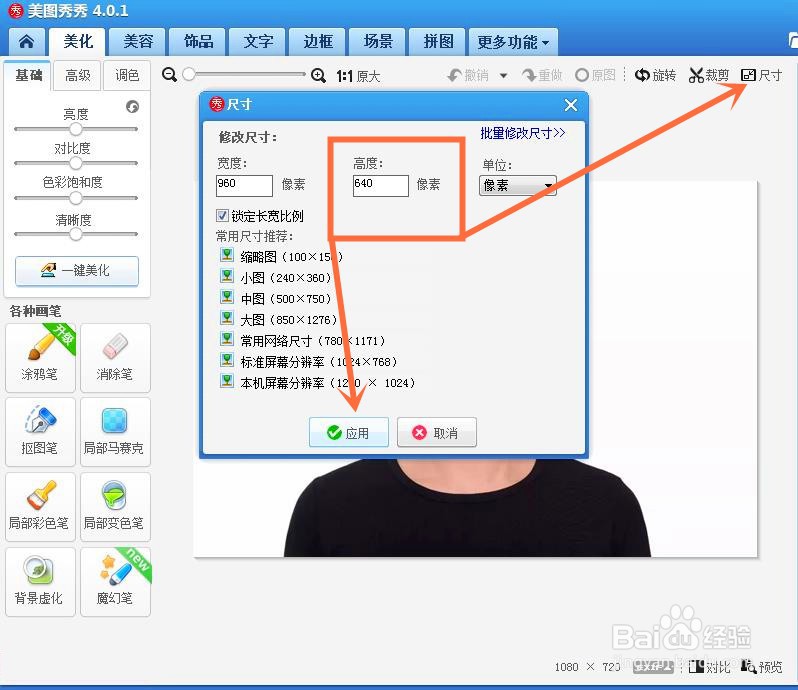Click the 应用 apply button

(x=349, y=433)
